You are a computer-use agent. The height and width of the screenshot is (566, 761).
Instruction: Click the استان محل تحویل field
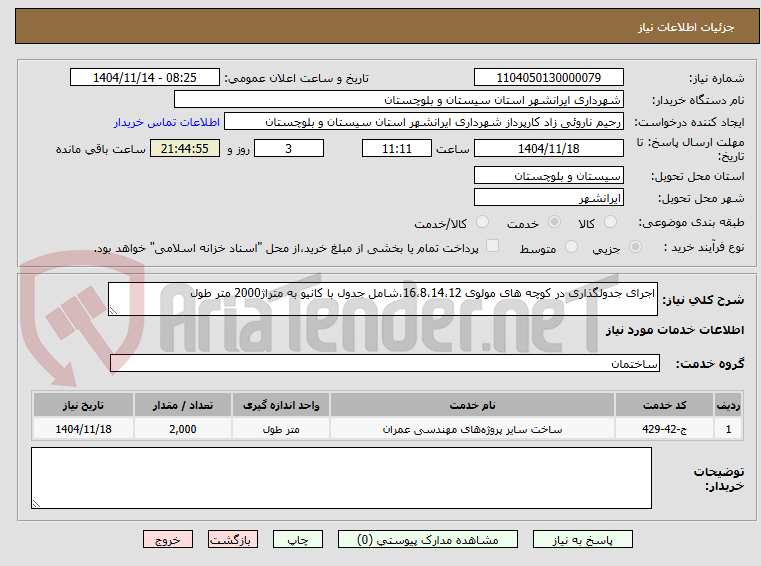[548, 175]
